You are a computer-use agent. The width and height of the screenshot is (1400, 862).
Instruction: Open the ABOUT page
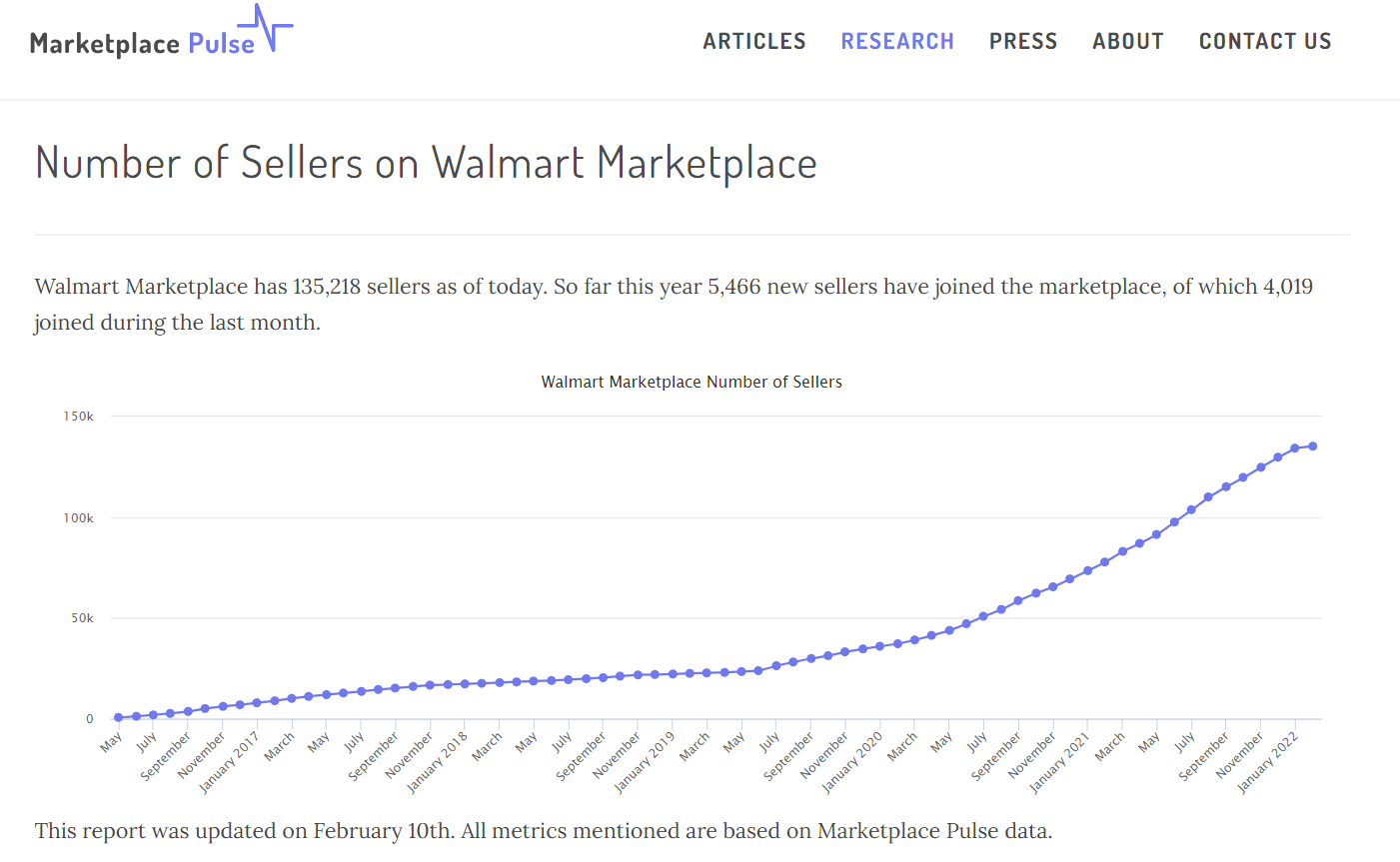pyautogui.click(x=1127, y=41)
